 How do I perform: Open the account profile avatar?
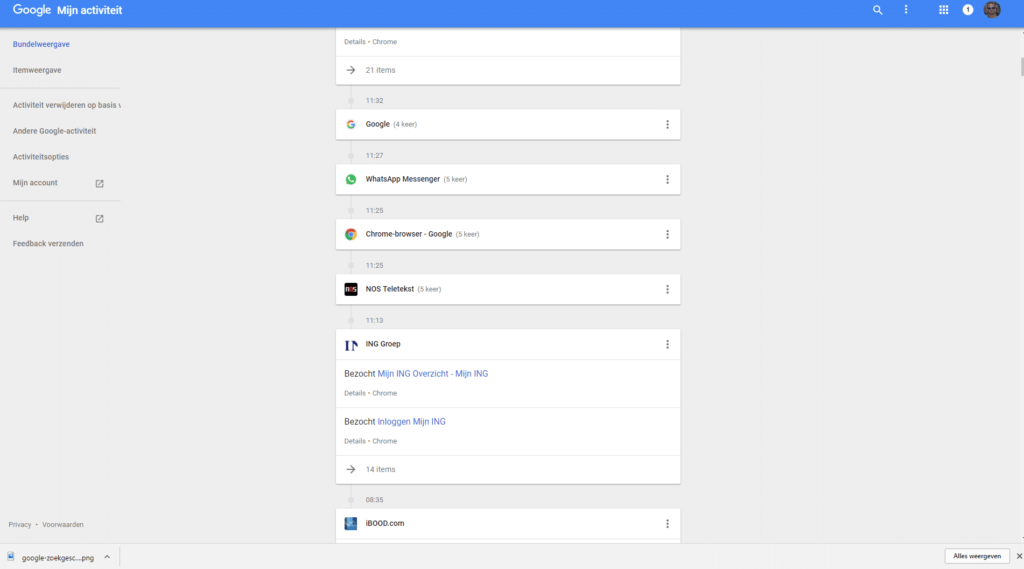pyautogui.click(x=992, y=10)
